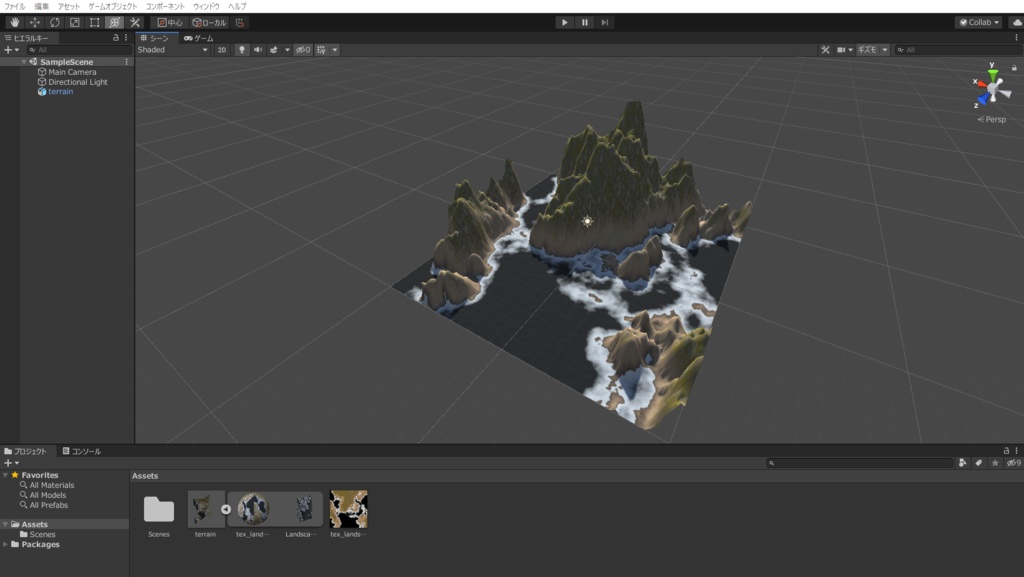Mute scene view audio
Viewport: 1024px width, 577px height.
click(258, 48)
